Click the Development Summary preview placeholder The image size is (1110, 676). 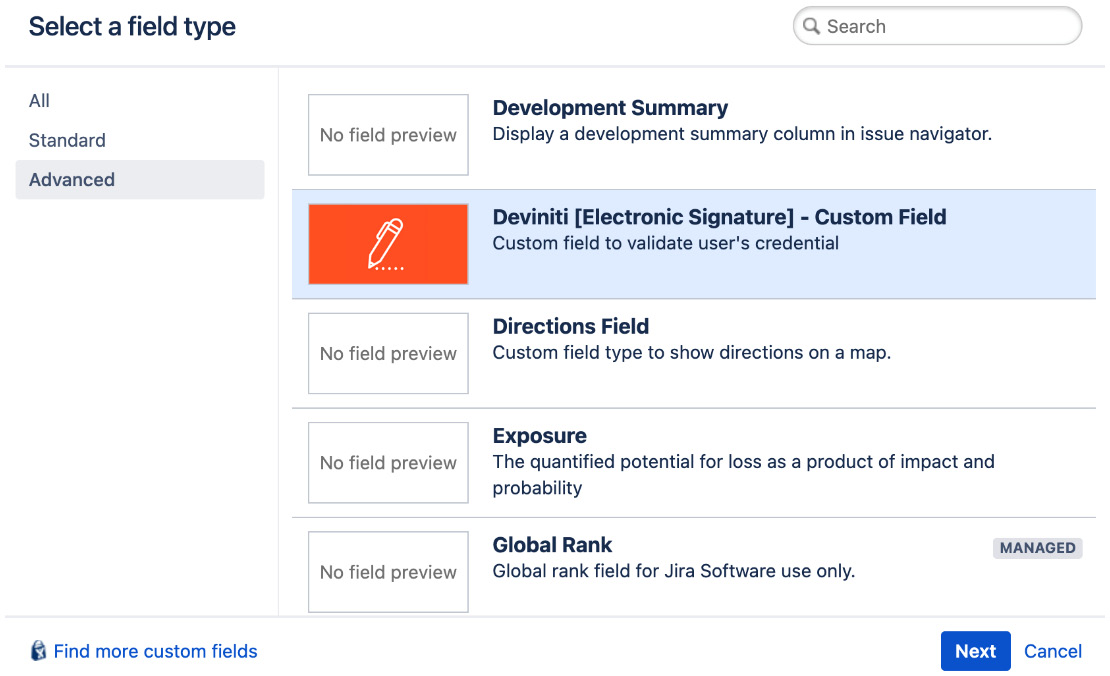tap(388, 135)
